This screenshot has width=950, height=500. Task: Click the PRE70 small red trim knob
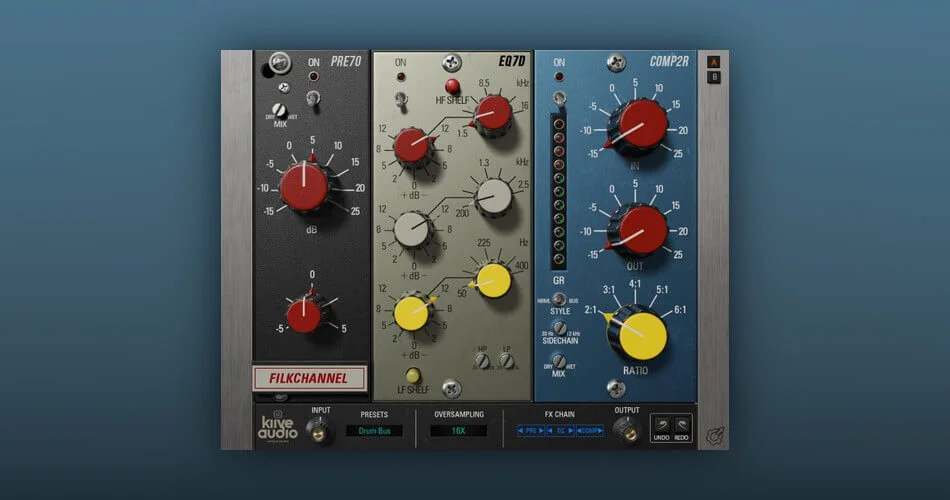pyautogui.click(x=304, y=315)
